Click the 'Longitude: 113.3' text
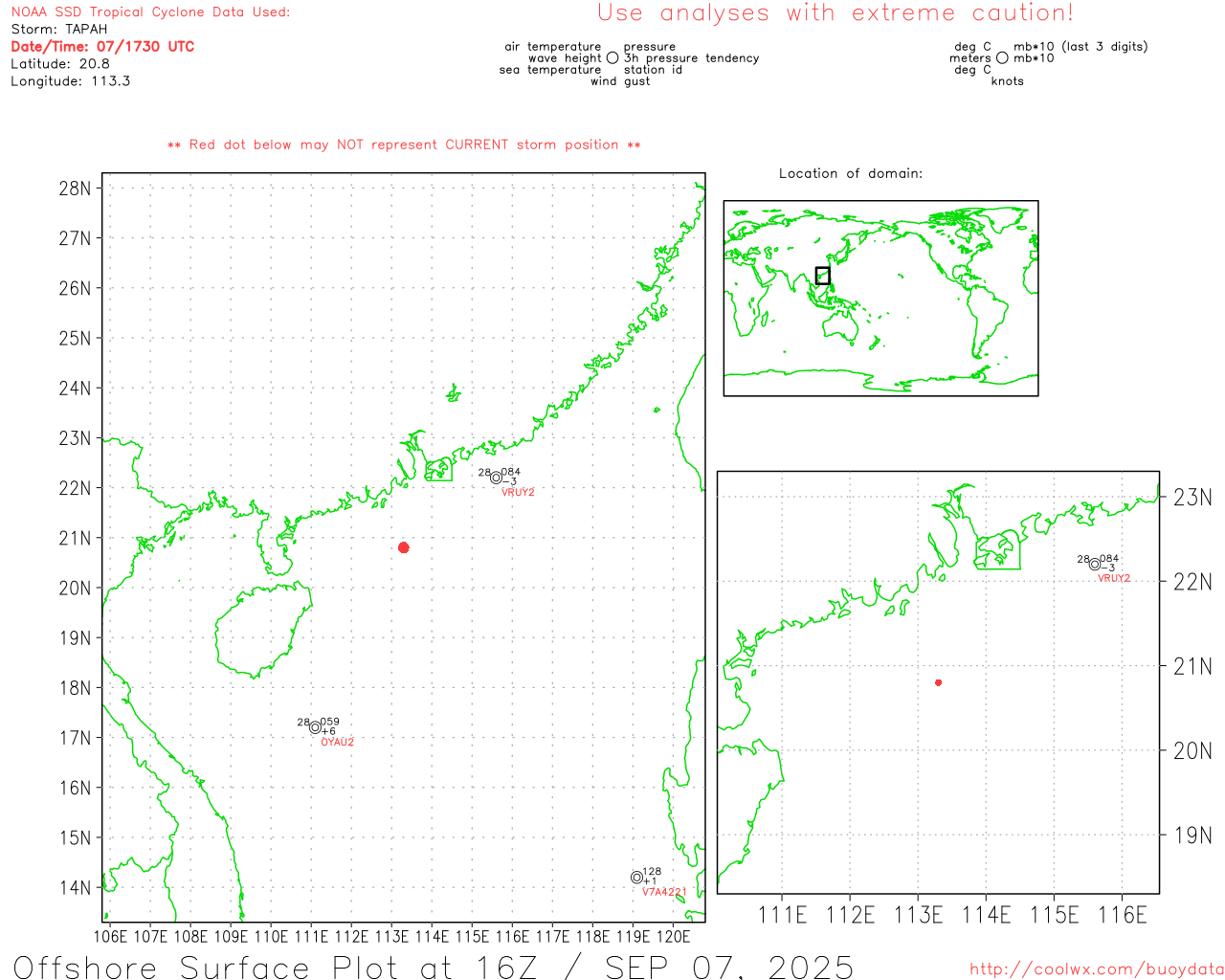 click(71, 81)
